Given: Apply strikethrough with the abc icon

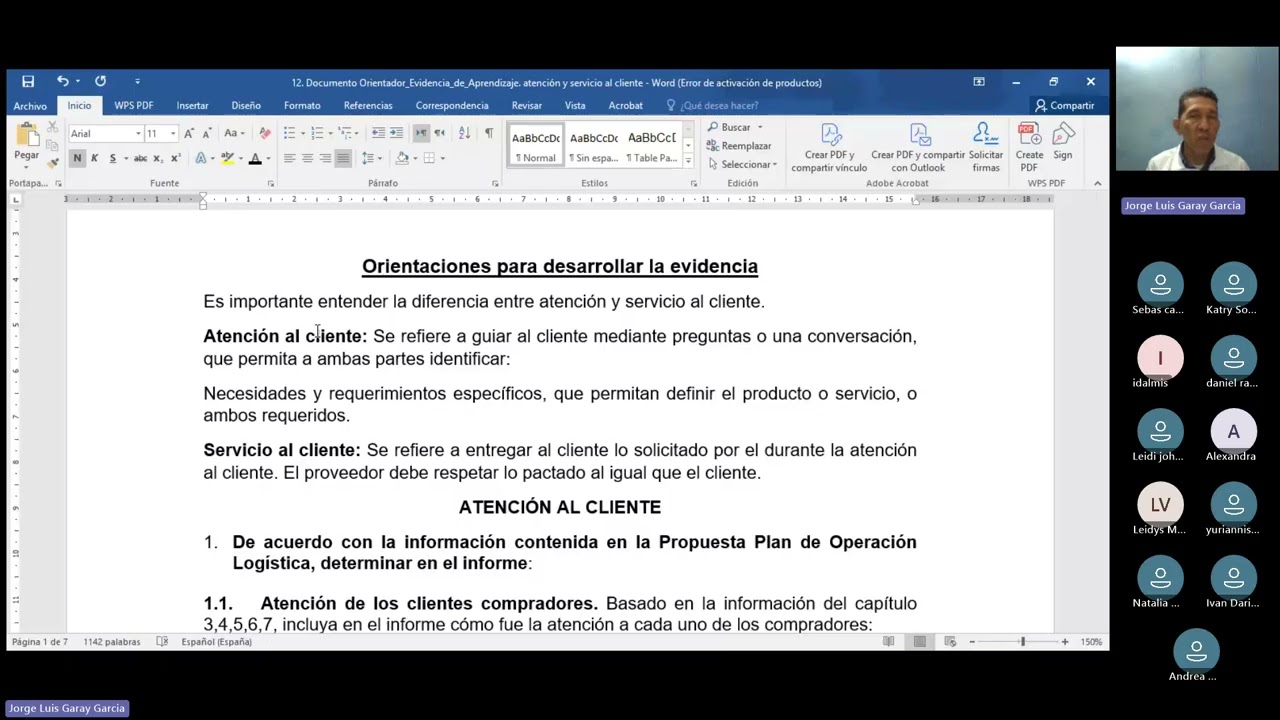Looking at the screenshot, I should pos(140,158).
